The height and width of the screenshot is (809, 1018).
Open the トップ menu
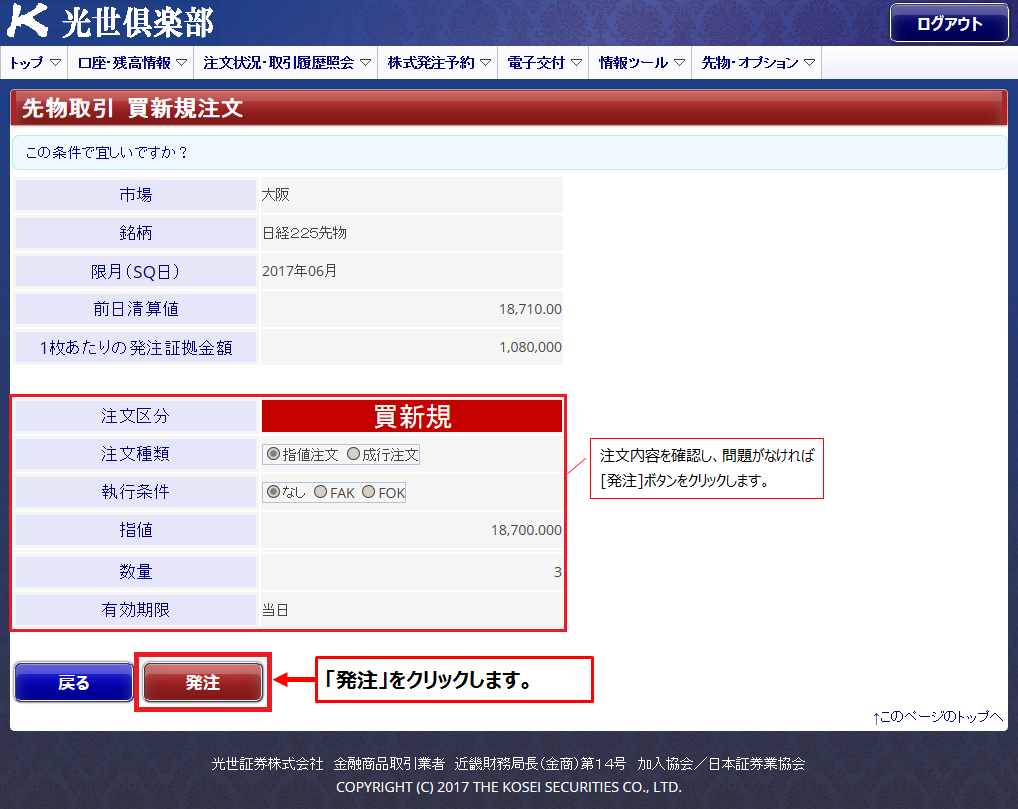[x=34, y=62]
